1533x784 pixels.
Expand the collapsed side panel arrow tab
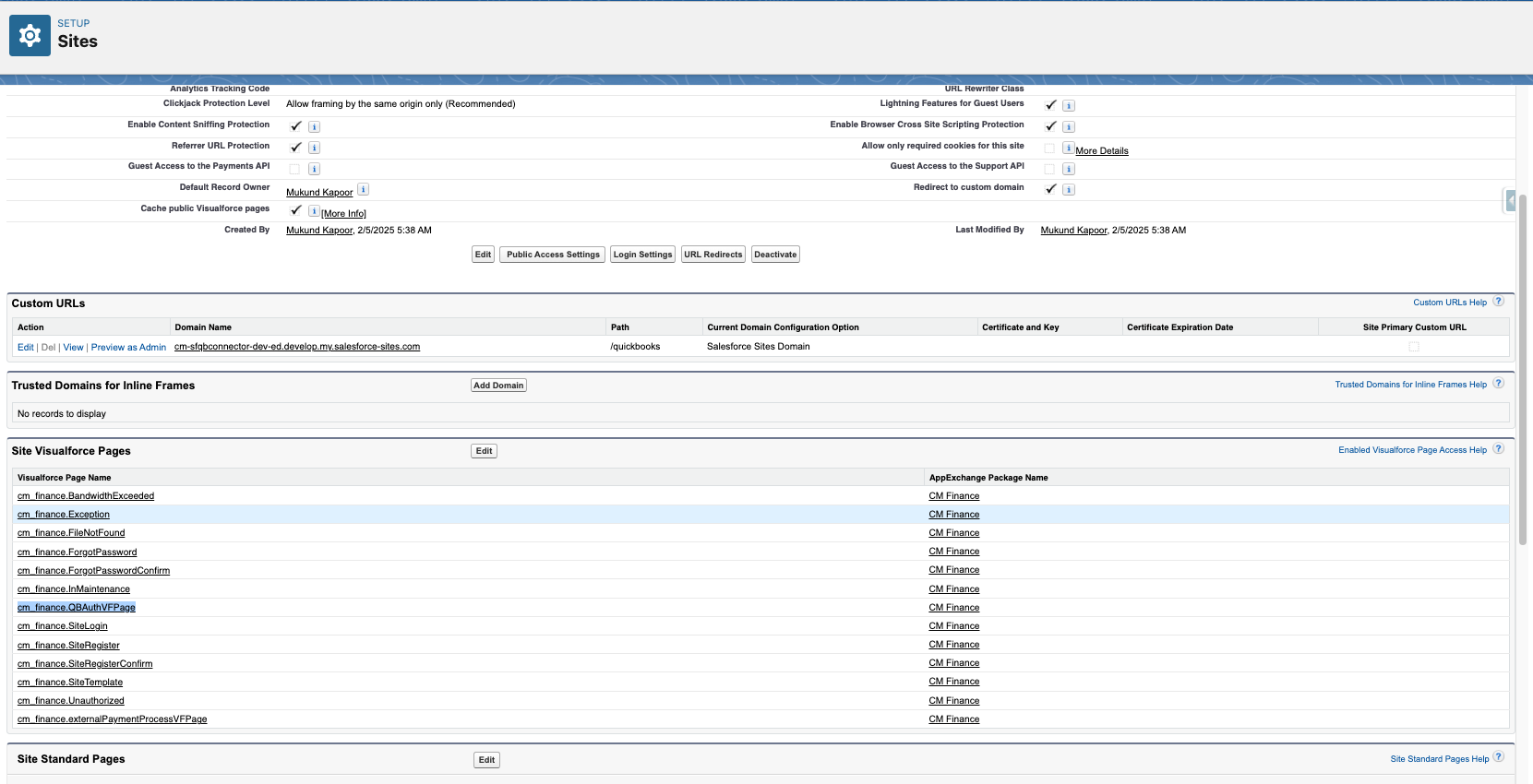click(x=1510, y=200)
